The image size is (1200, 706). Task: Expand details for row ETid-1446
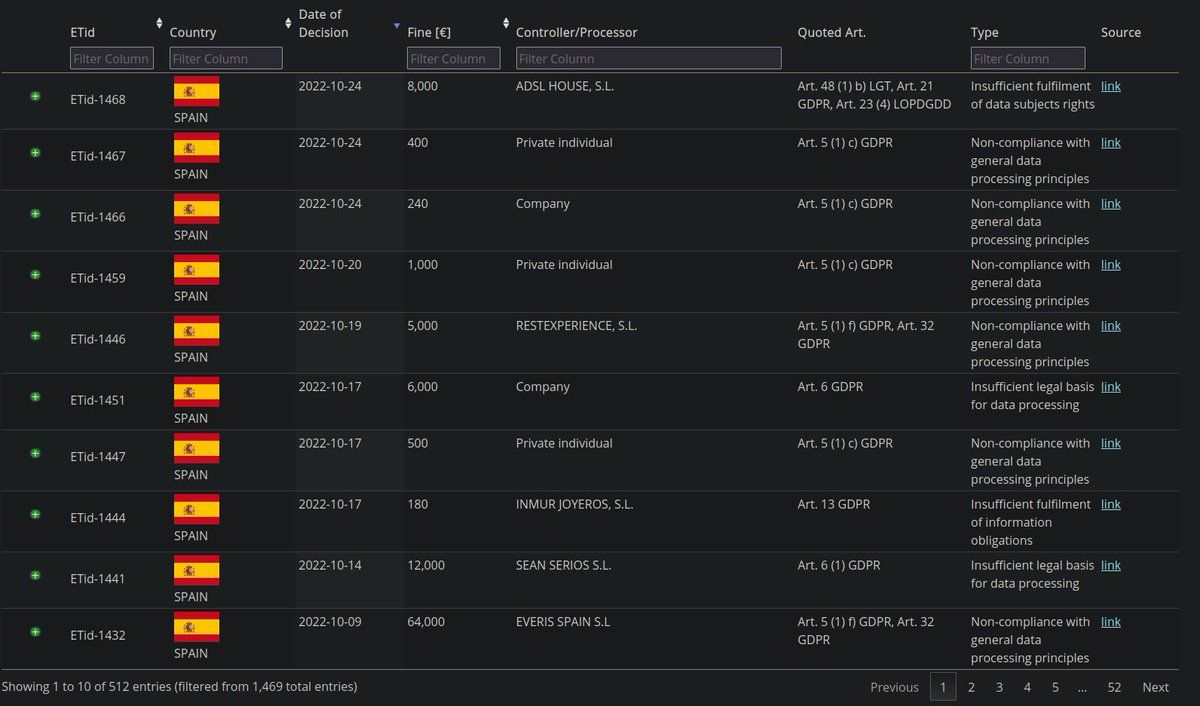(35, 336)
